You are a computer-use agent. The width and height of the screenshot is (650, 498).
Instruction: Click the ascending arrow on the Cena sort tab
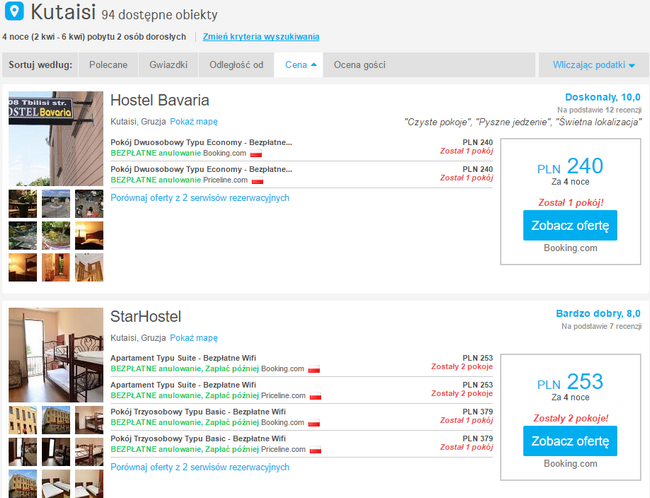click(313, 65)
